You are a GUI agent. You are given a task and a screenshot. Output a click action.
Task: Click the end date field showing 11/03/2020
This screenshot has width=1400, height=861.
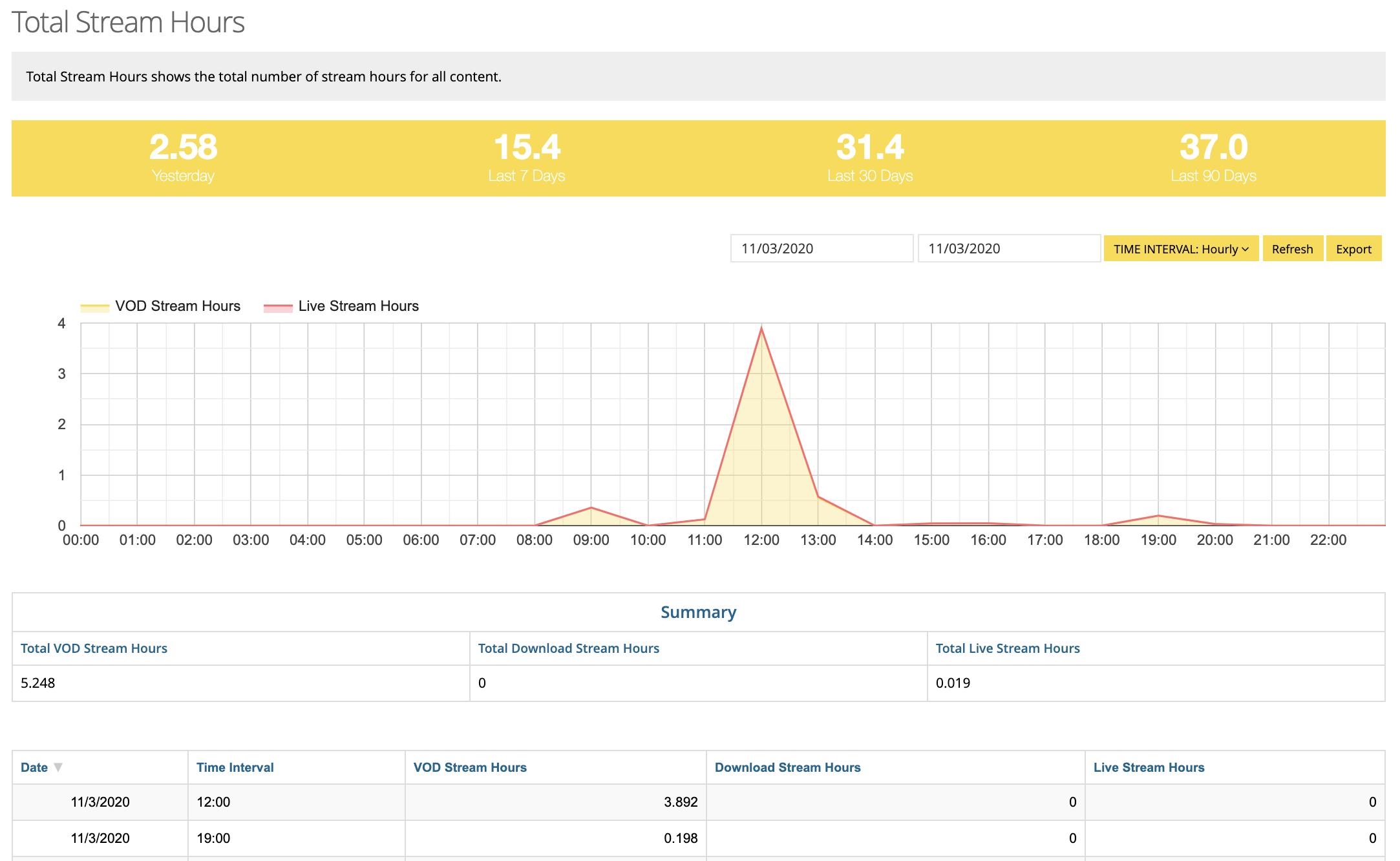click(x=1008, y=248)
